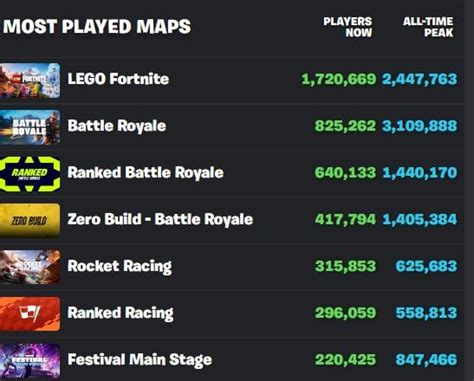
Task: Open the Rocket Racing thumbnail image
Action: click(30, 267)
